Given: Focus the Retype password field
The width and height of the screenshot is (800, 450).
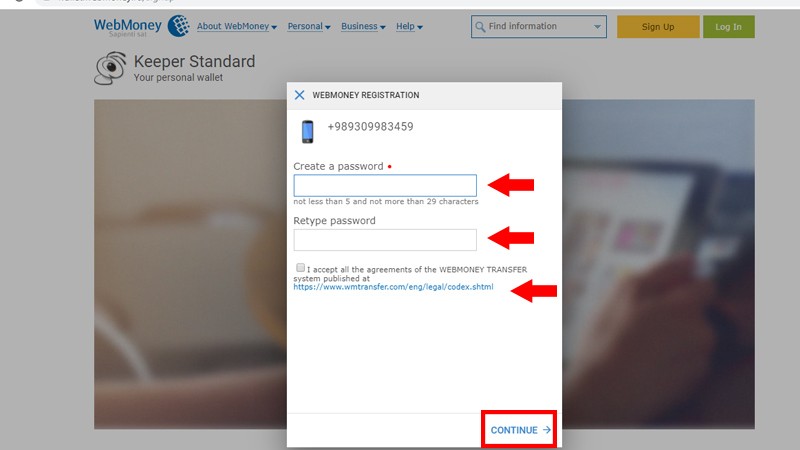Looking at the screenshot, I should 385,240.
